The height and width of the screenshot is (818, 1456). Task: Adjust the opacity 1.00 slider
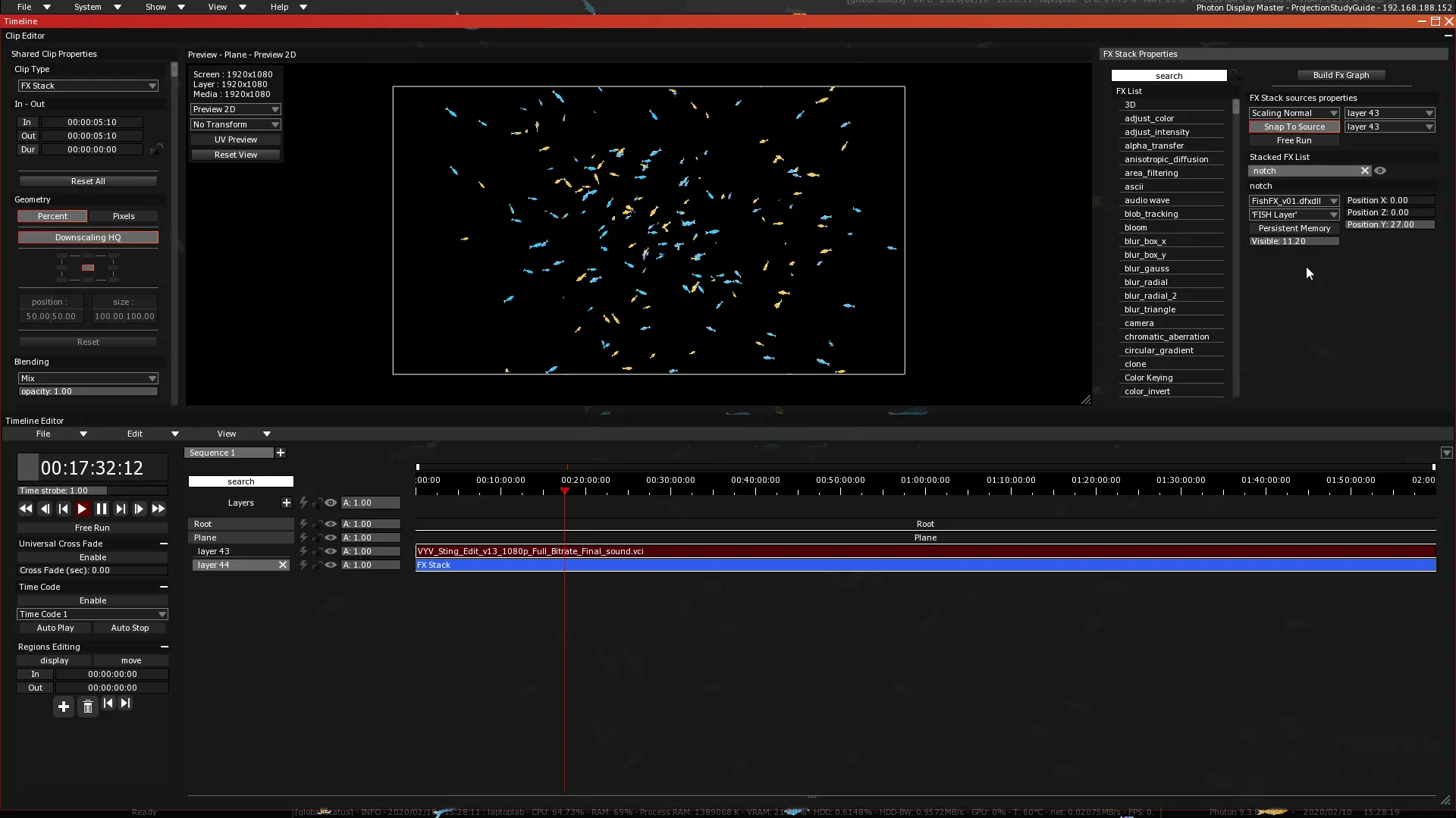88,392
